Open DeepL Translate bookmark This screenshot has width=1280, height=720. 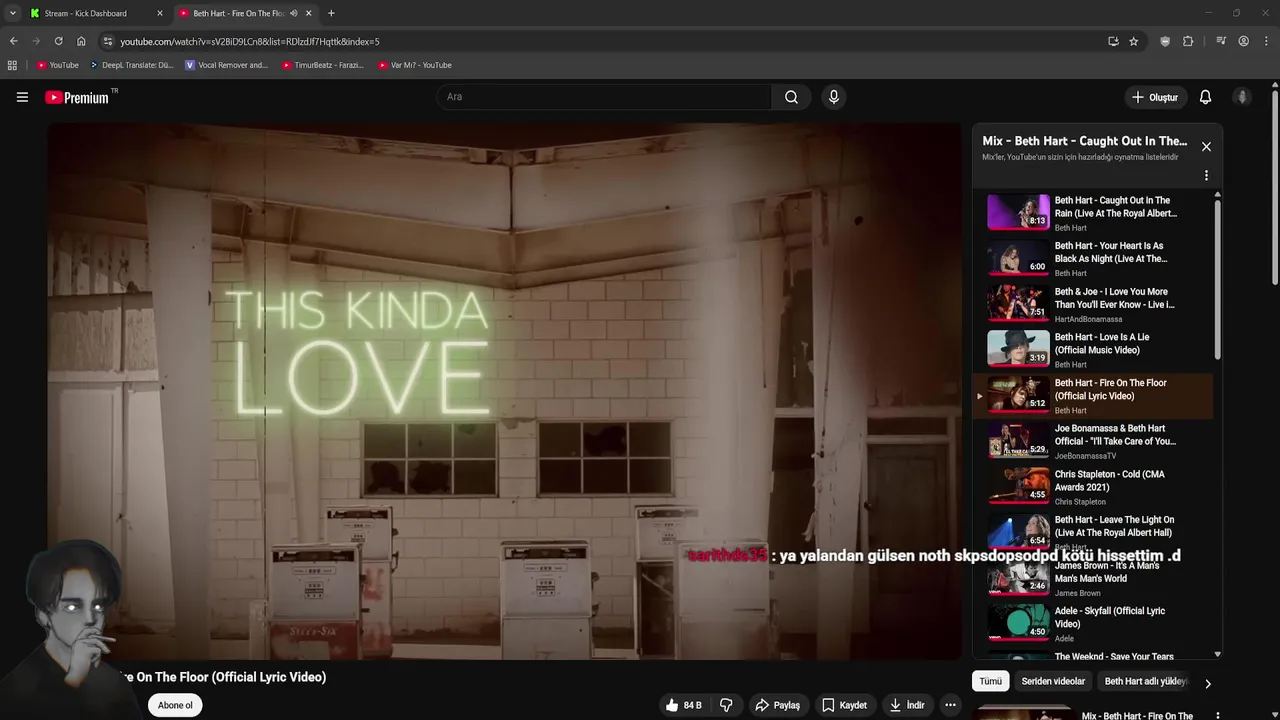131,65
